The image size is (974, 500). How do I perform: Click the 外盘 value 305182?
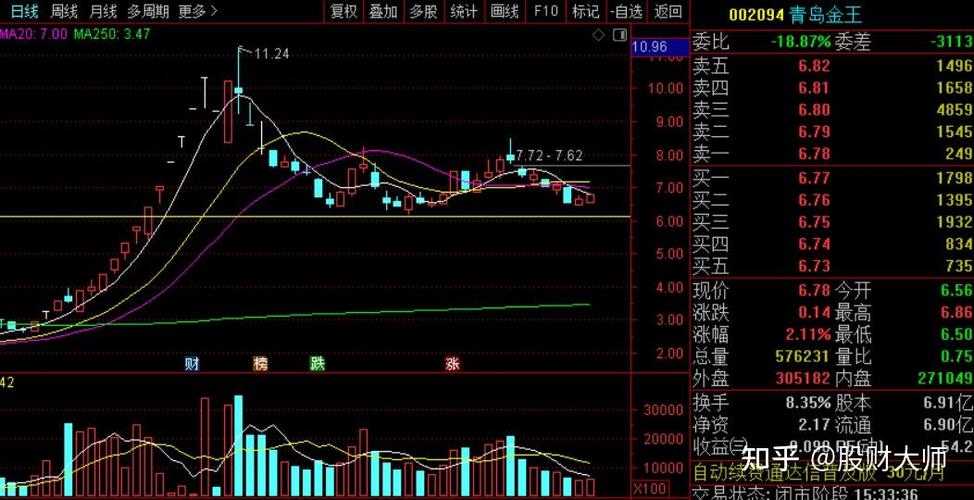[803, 378]
